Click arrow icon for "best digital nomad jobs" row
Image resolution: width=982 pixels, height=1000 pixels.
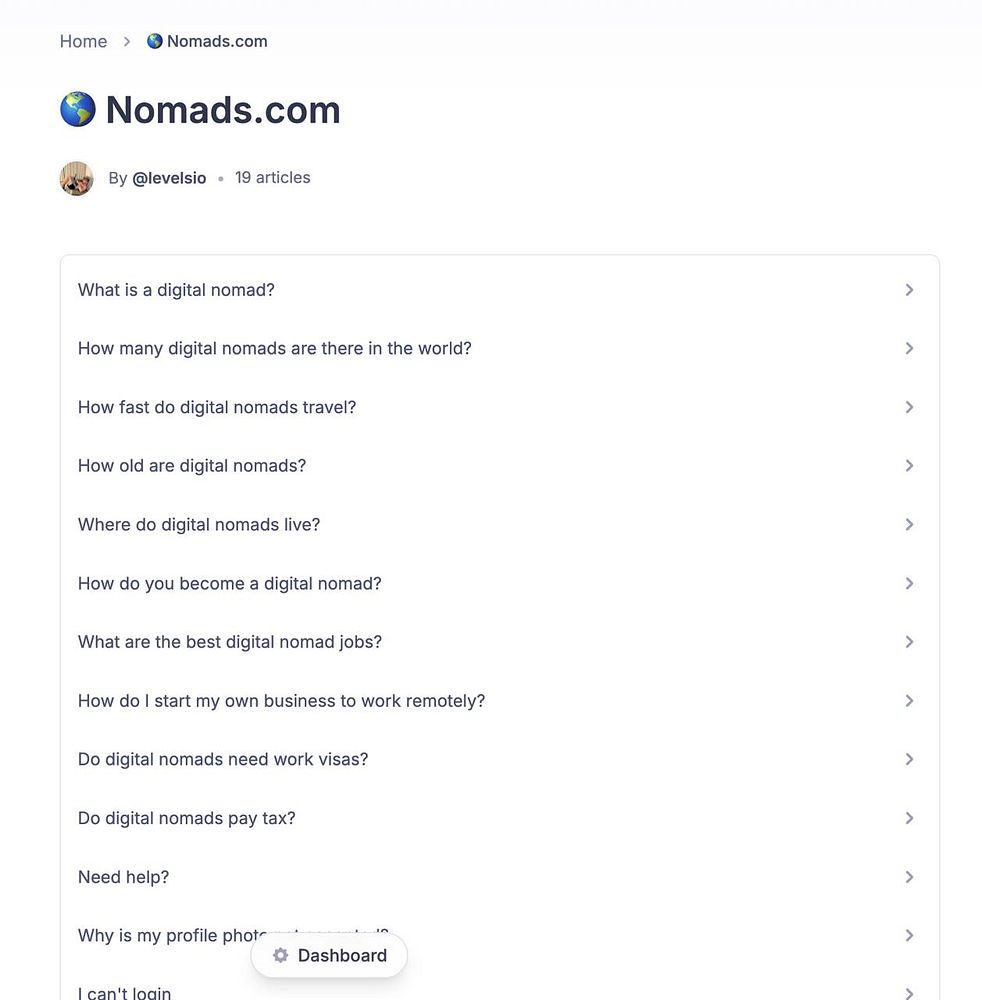pyautogui.click(x=909, y=642)
